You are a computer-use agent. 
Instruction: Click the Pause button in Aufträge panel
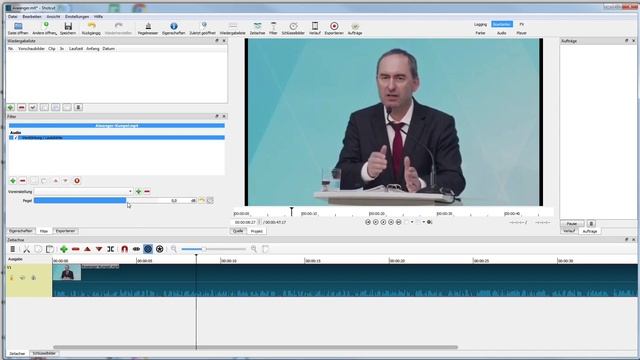point(572,224)
